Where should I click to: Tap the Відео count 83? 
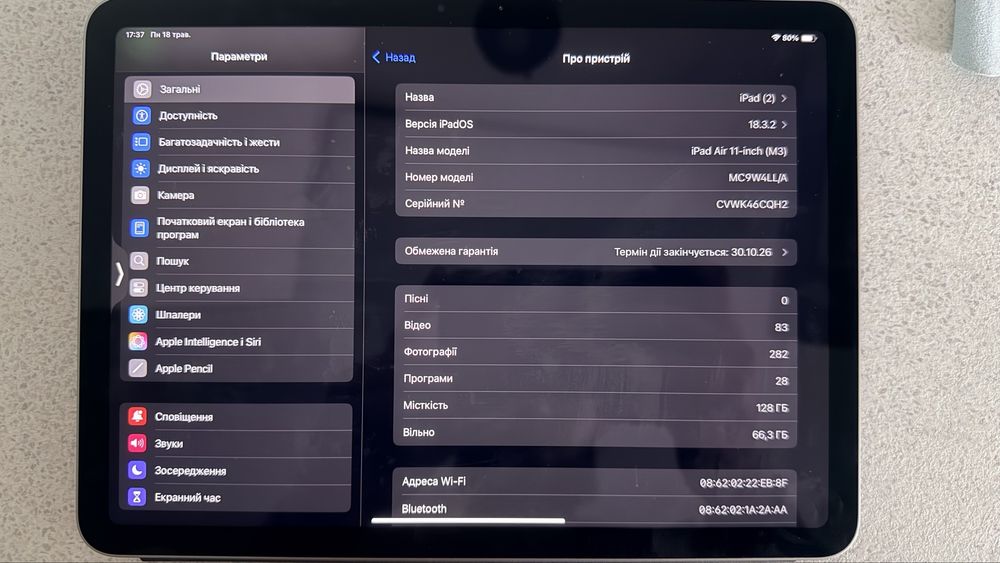[781, 327]
